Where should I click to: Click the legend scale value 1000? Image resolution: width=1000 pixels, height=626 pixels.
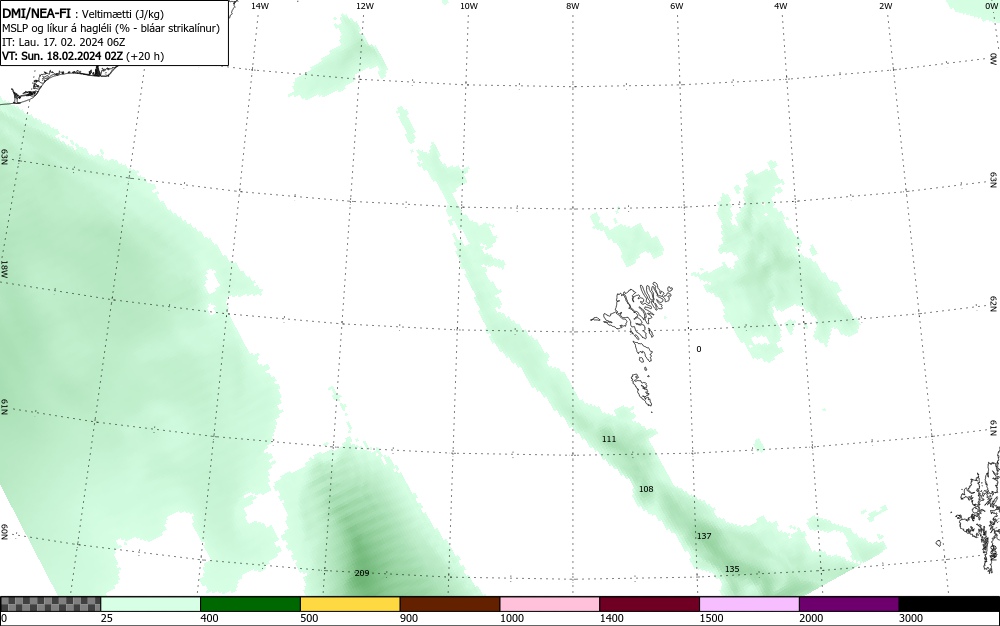point(511,618)
